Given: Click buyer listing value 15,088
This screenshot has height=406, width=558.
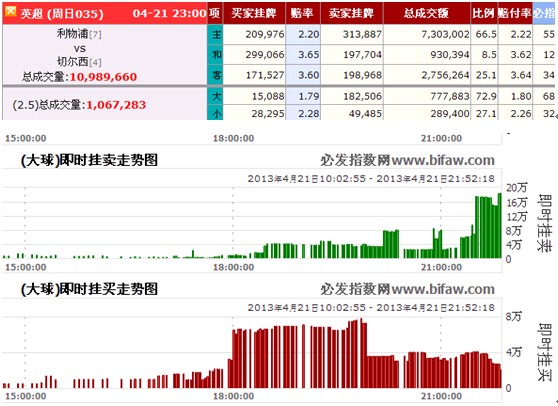Looking at the screenshot, I should coord(268,96).
